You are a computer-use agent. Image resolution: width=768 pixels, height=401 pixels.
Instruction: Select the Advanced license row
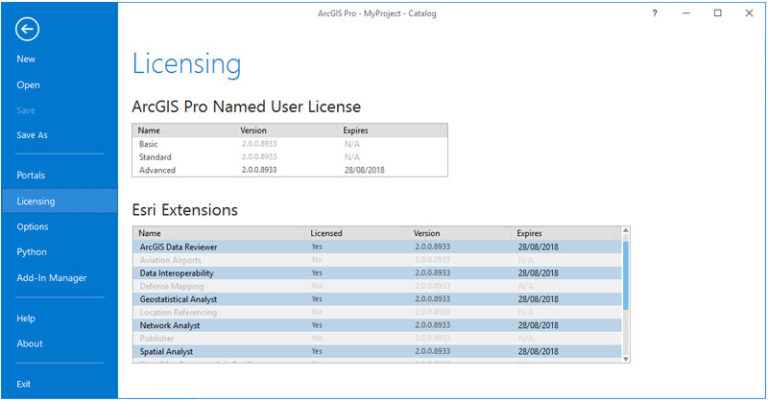[289, 170]
